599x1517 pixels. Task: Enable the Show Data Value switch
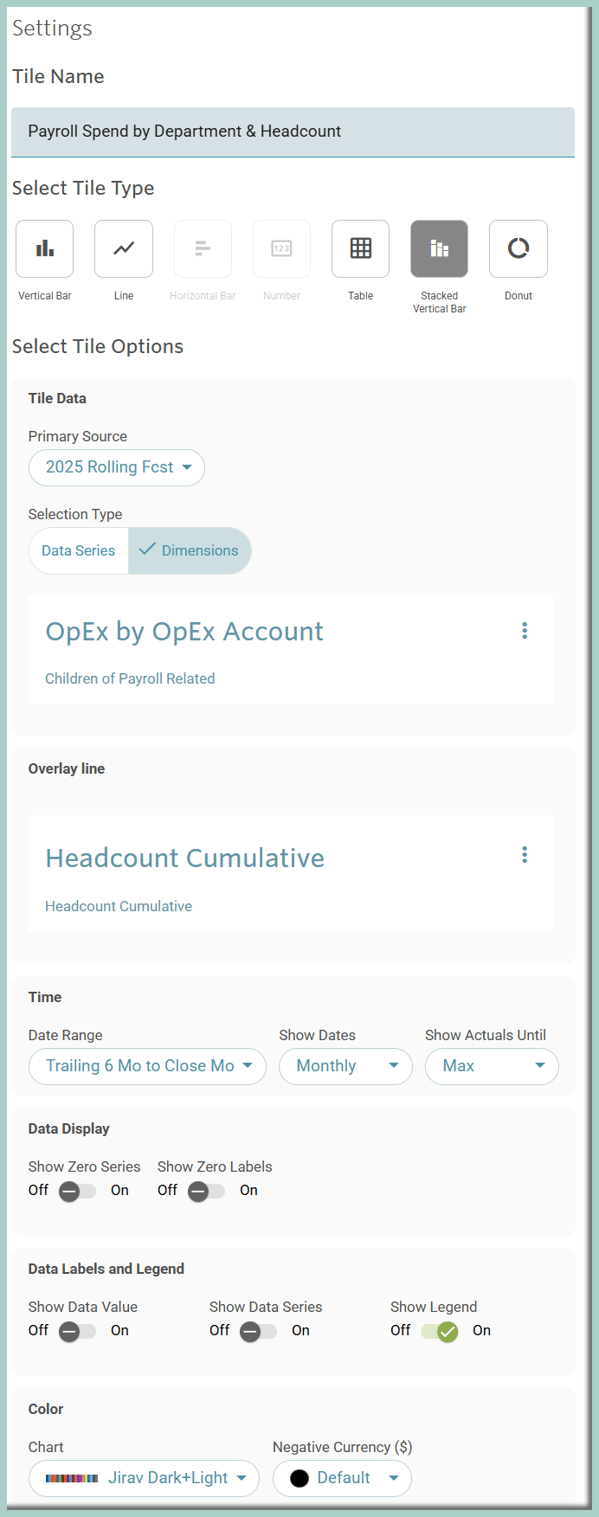77,1331
